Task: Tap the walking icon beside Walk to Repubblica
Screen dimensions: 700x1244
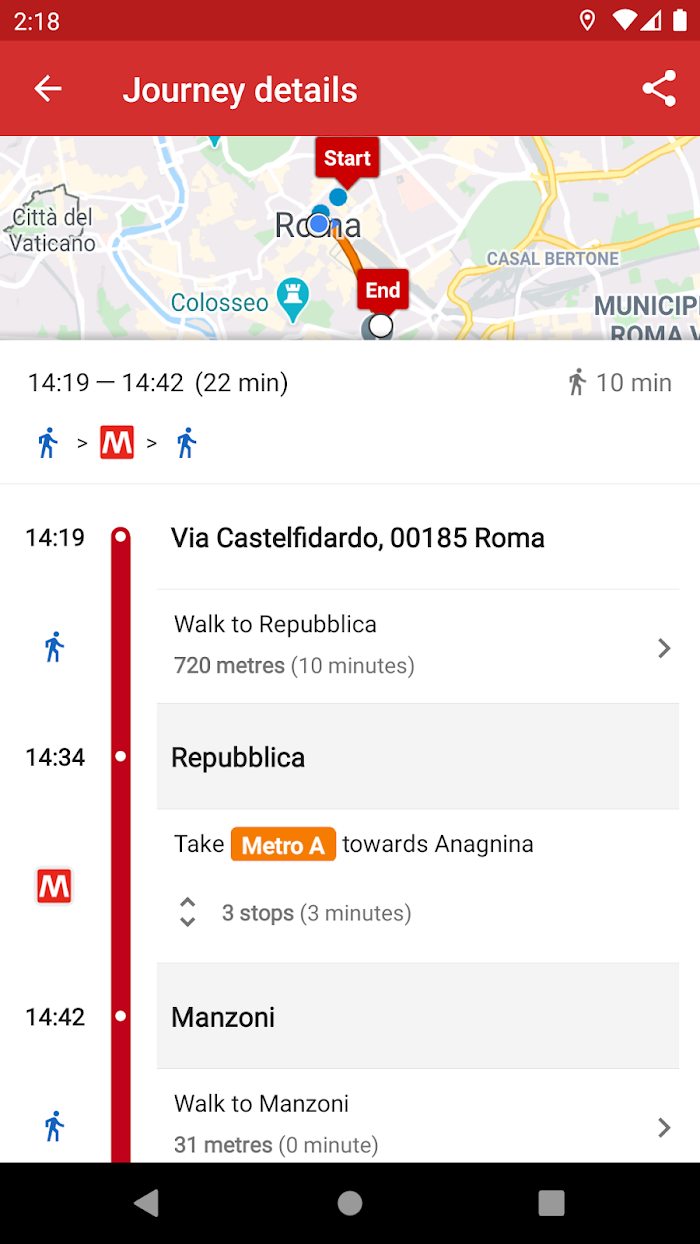Action: coord(54,647)
